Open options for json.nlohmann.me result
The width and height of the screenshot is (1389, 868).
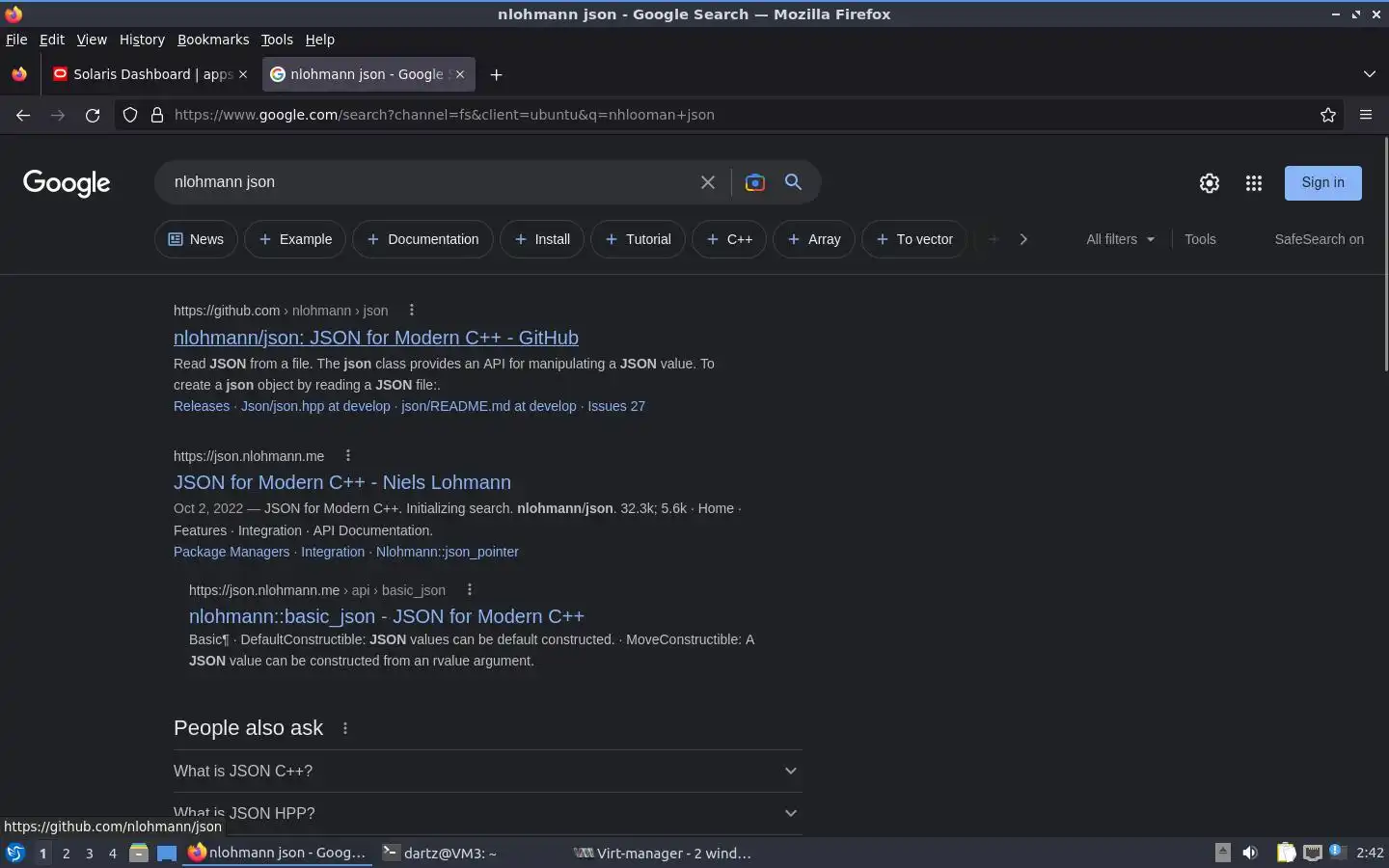348,456
